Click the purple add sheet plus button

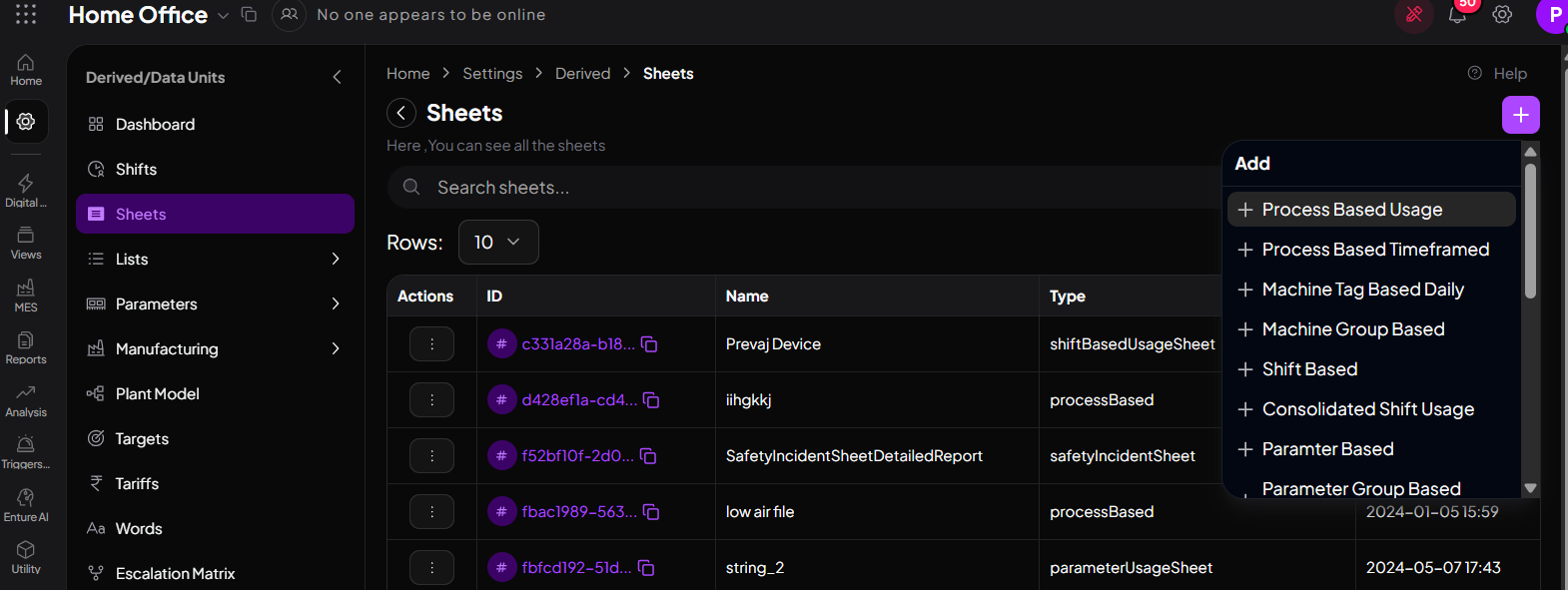click(x=1520, y=115)
